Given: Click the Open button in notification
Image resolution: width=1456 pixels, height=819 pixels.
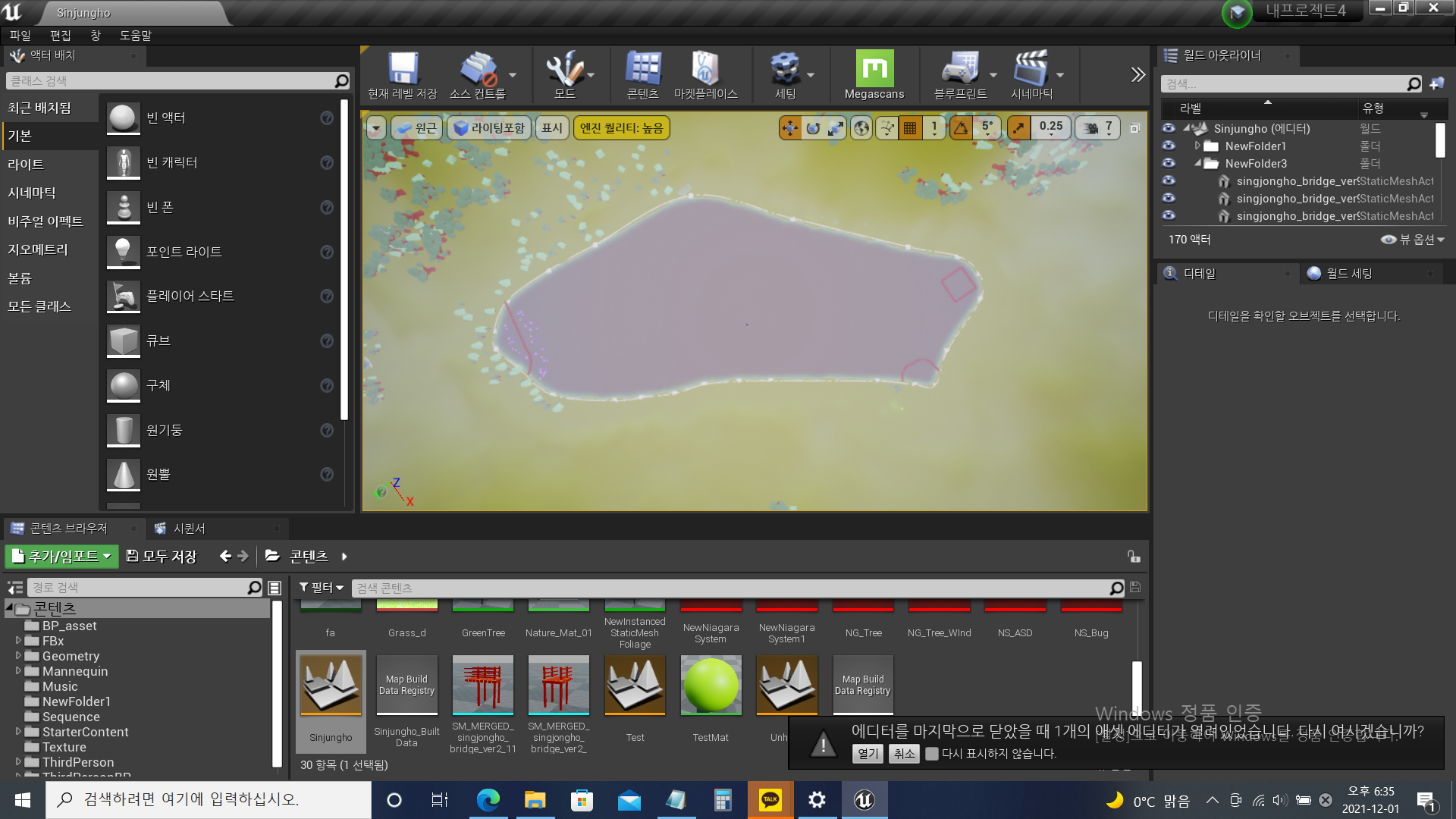Looking at the screenshot, I should (868, 754).
